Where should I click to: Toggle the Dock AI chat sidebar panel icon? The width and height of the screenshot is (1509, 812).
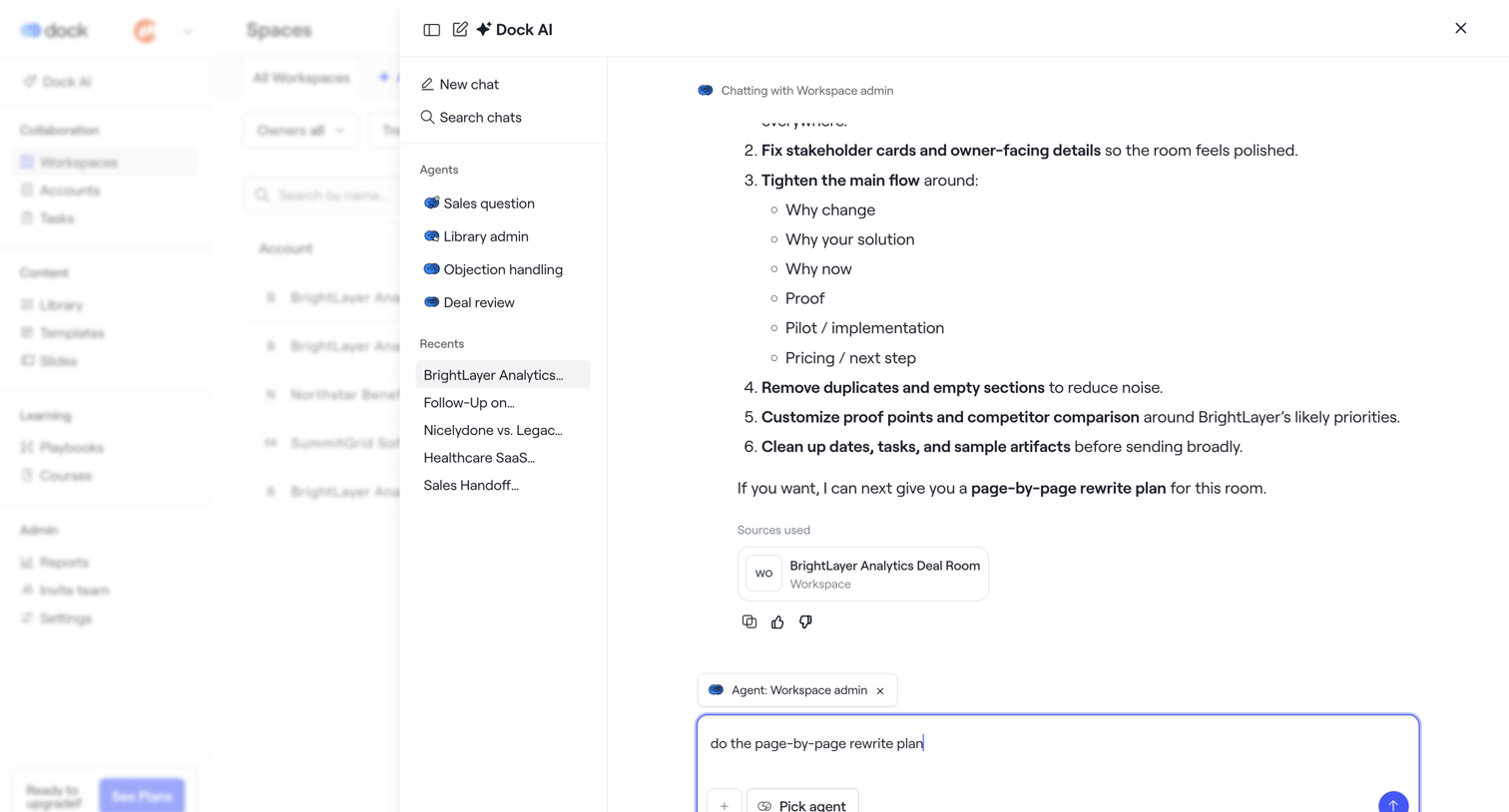click(x=431, y=30)
